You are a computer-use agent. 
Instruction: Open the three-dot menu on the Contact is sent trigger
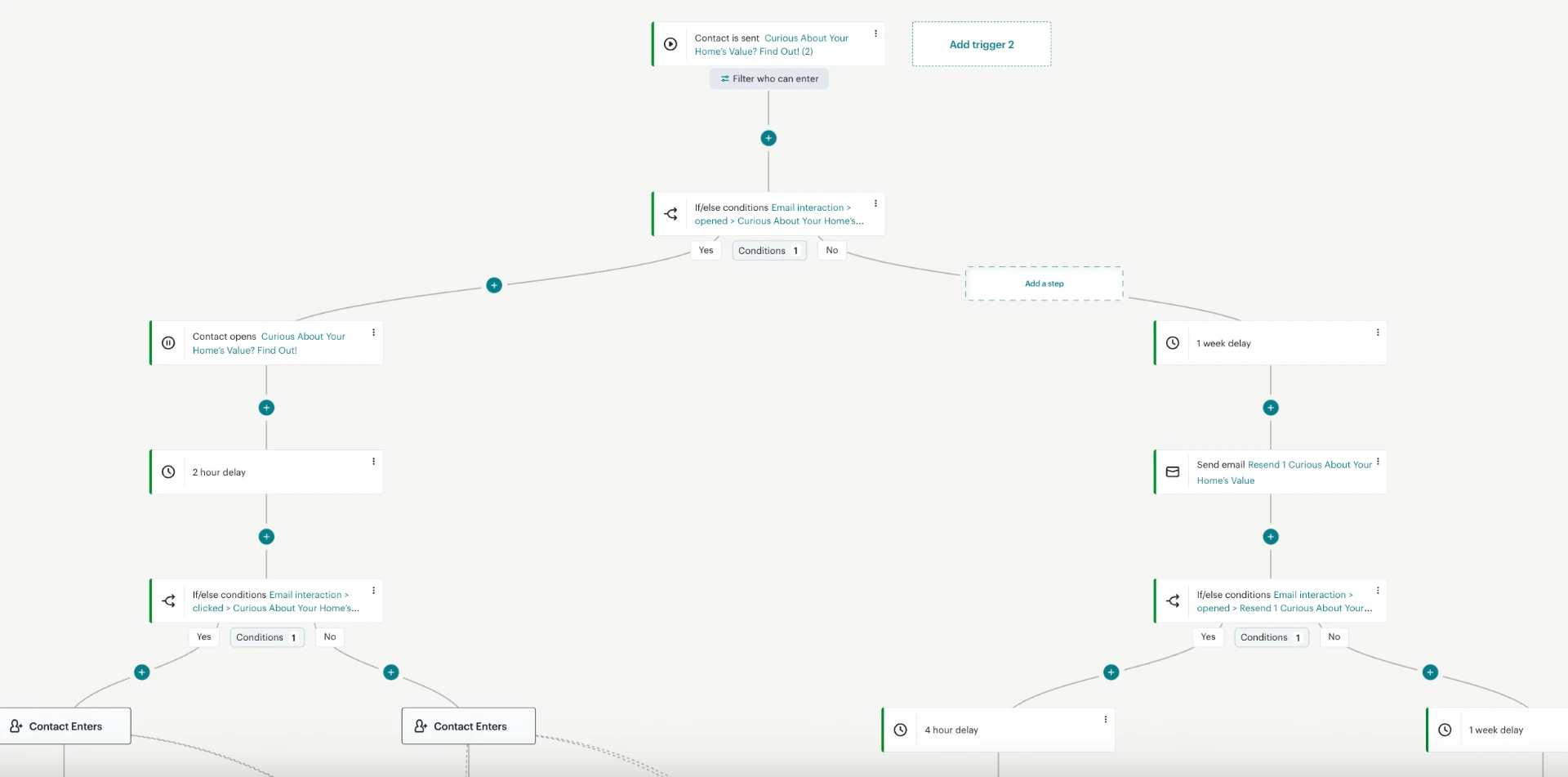tap(875, 33)
